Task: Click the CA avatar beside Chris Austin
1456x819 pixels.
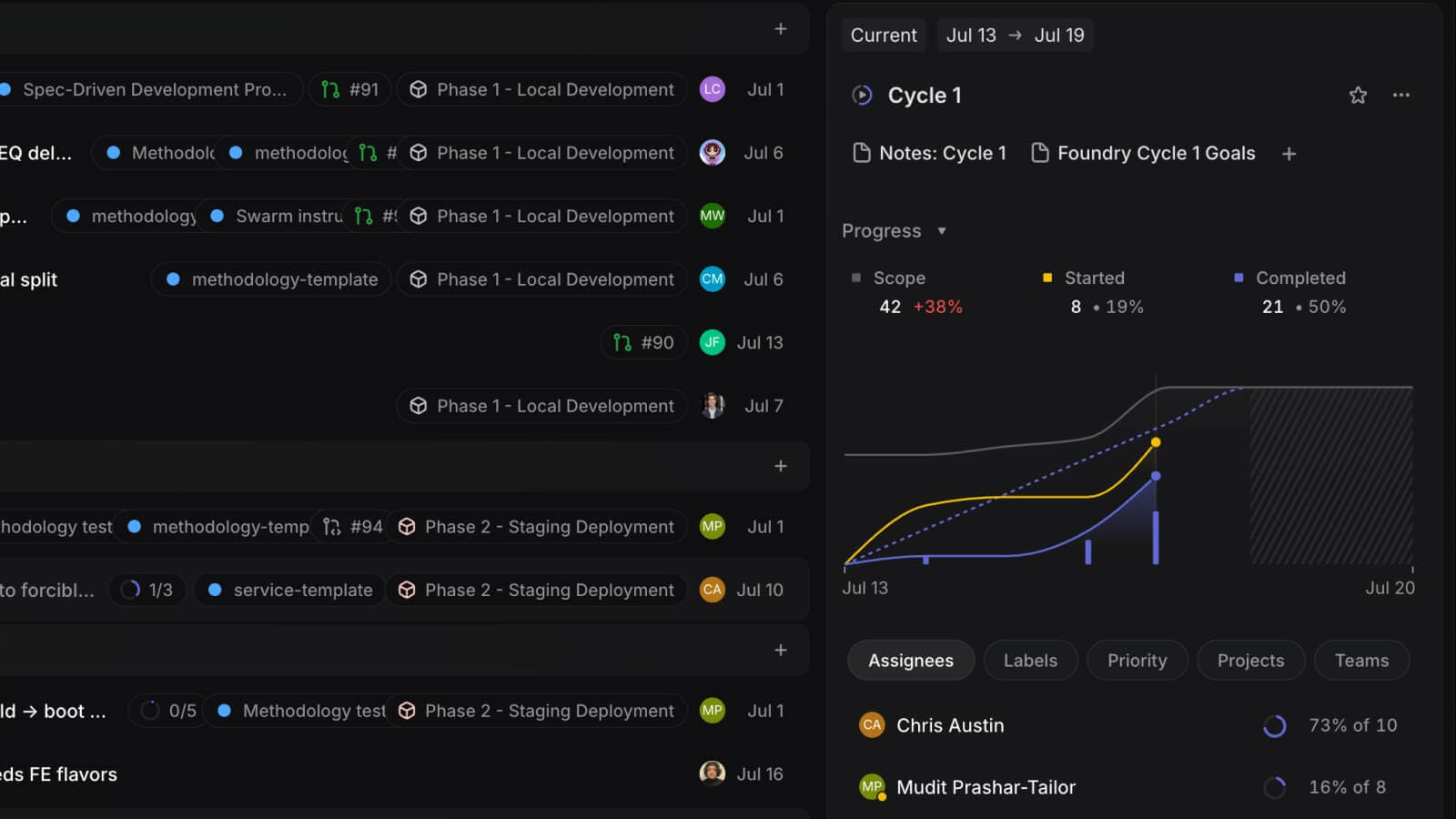Action: coord(872,725)
